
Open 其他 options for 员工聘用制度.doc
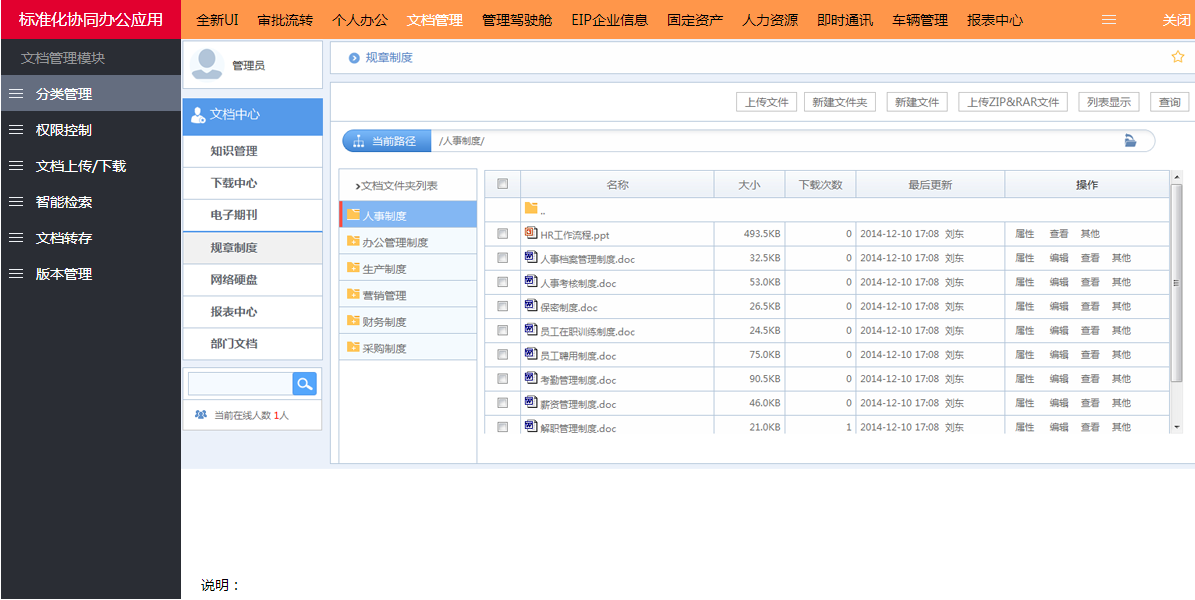1121,355
